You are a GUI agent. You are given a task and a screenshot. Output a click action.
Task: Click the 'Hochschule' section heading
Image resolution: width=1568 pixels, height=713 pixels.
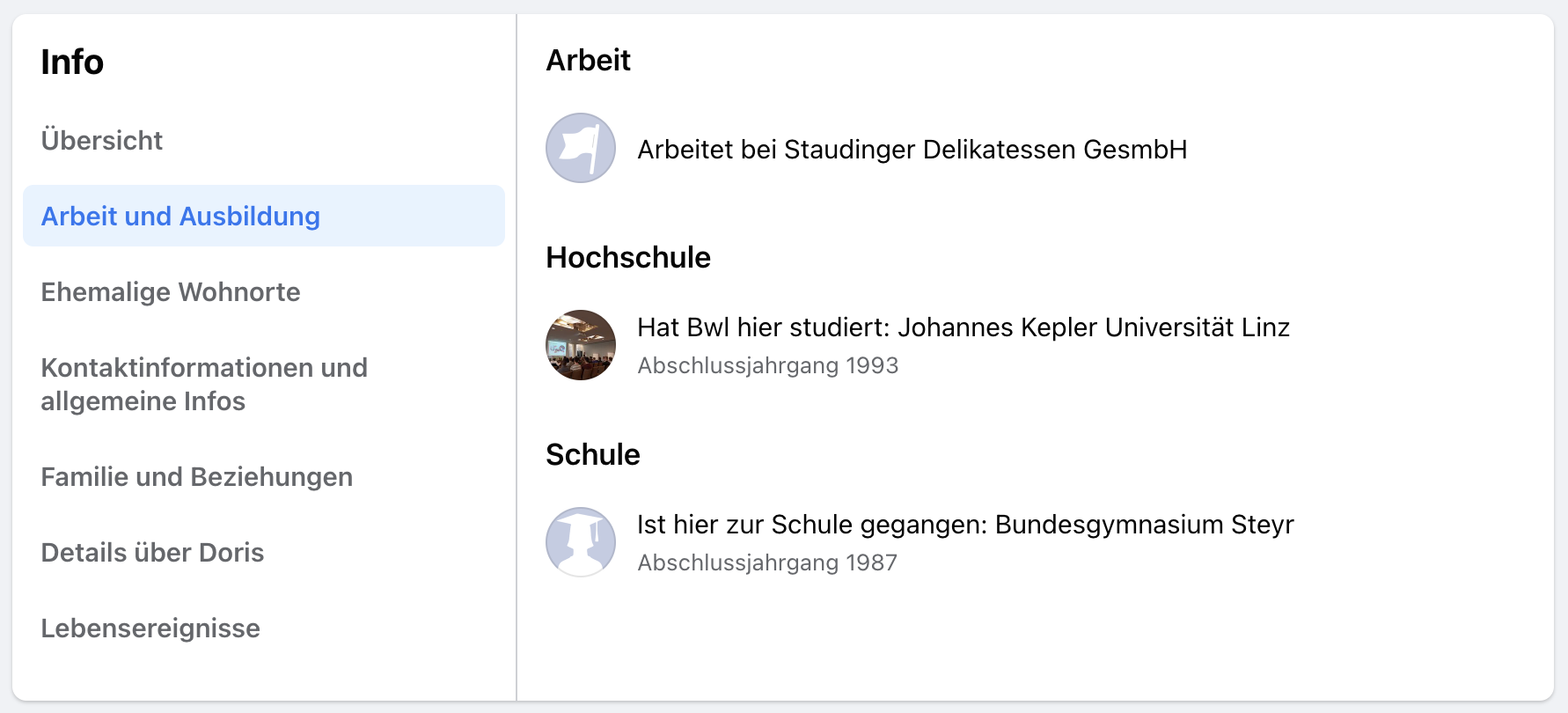628,257
